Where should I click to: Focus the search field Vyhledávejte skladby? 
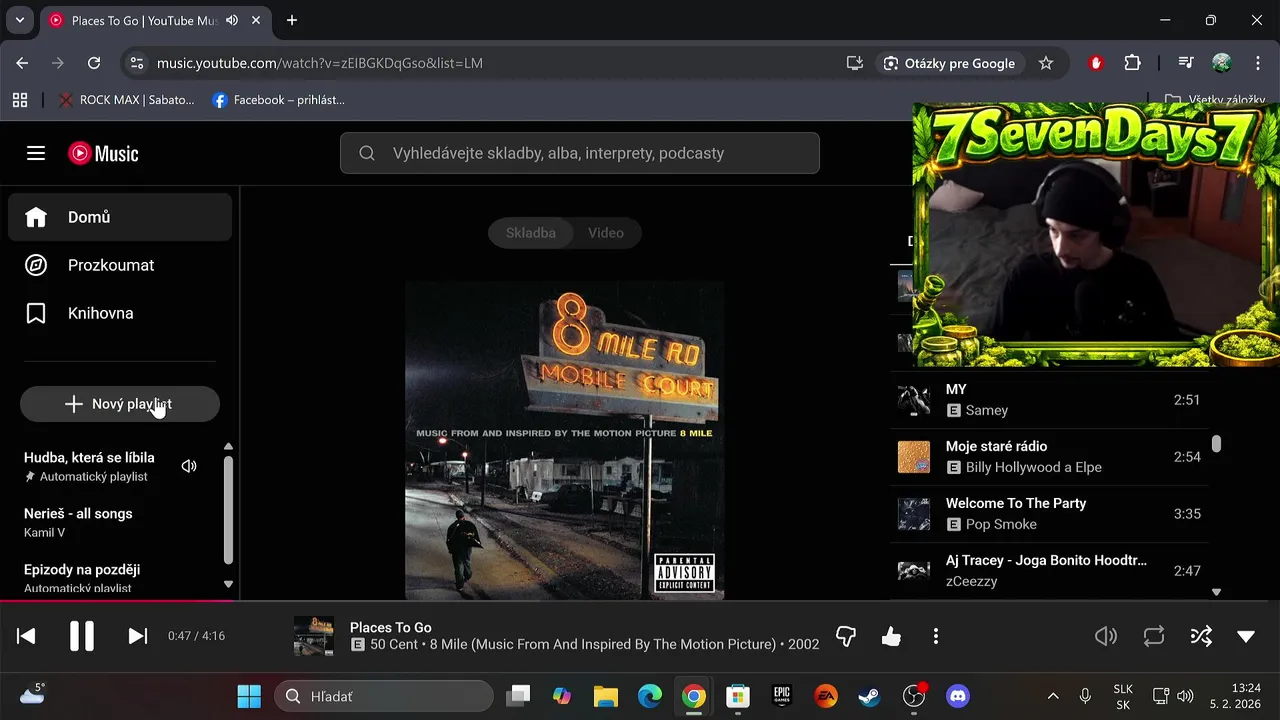[580, 153]
